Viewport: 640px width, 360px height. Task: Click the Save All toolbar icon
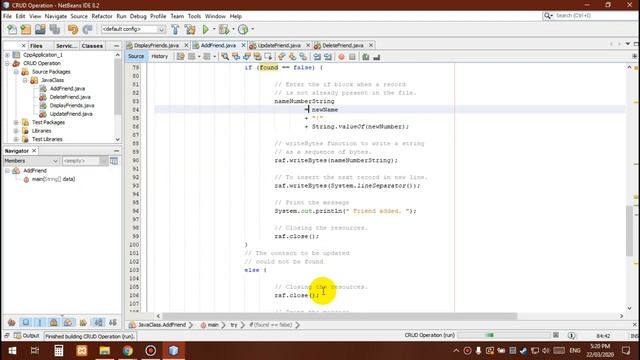point(55,29)
